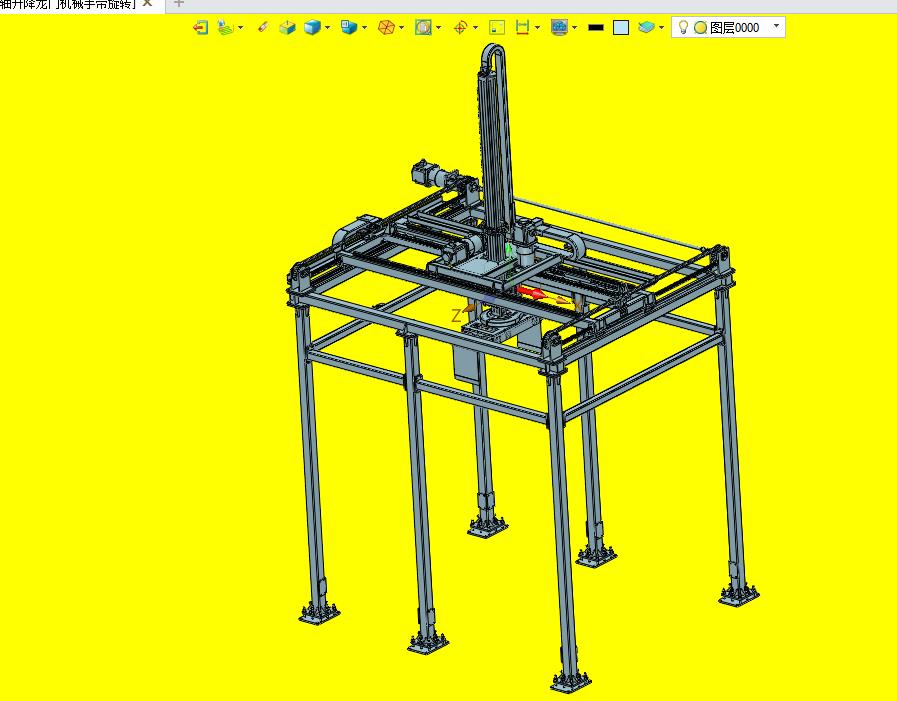Click the exit icon with red arrow

(x=200, y=27)
